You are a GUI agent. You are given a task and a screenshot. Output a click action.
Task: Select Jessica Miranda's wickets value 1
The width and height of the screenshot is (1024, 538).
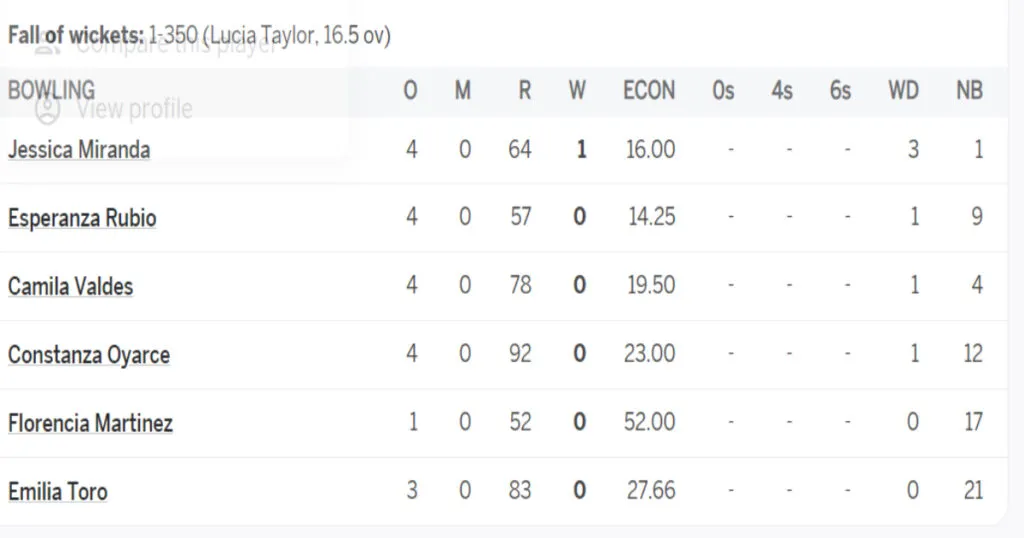point(581,150)
